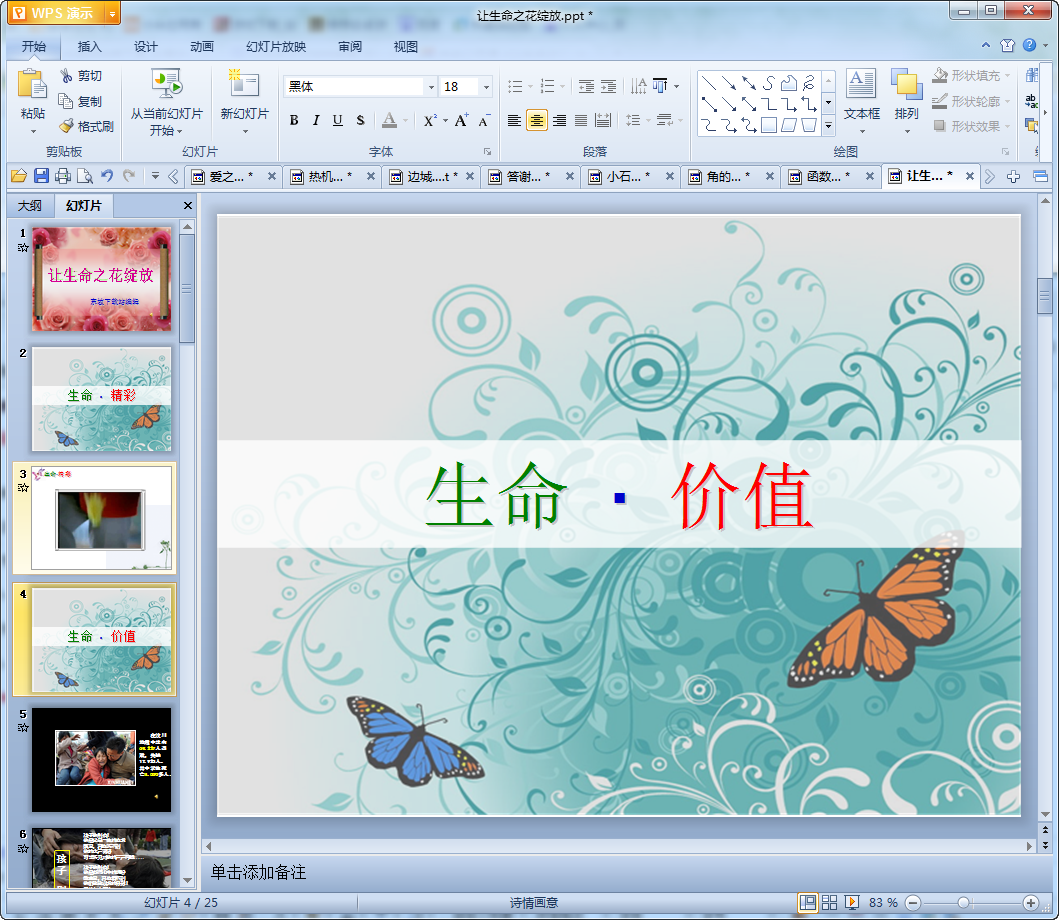The width and height of the screenshot is (1059, 920).
Task: Open the font name dropdown showing 黑体
Action: point(431,87)
